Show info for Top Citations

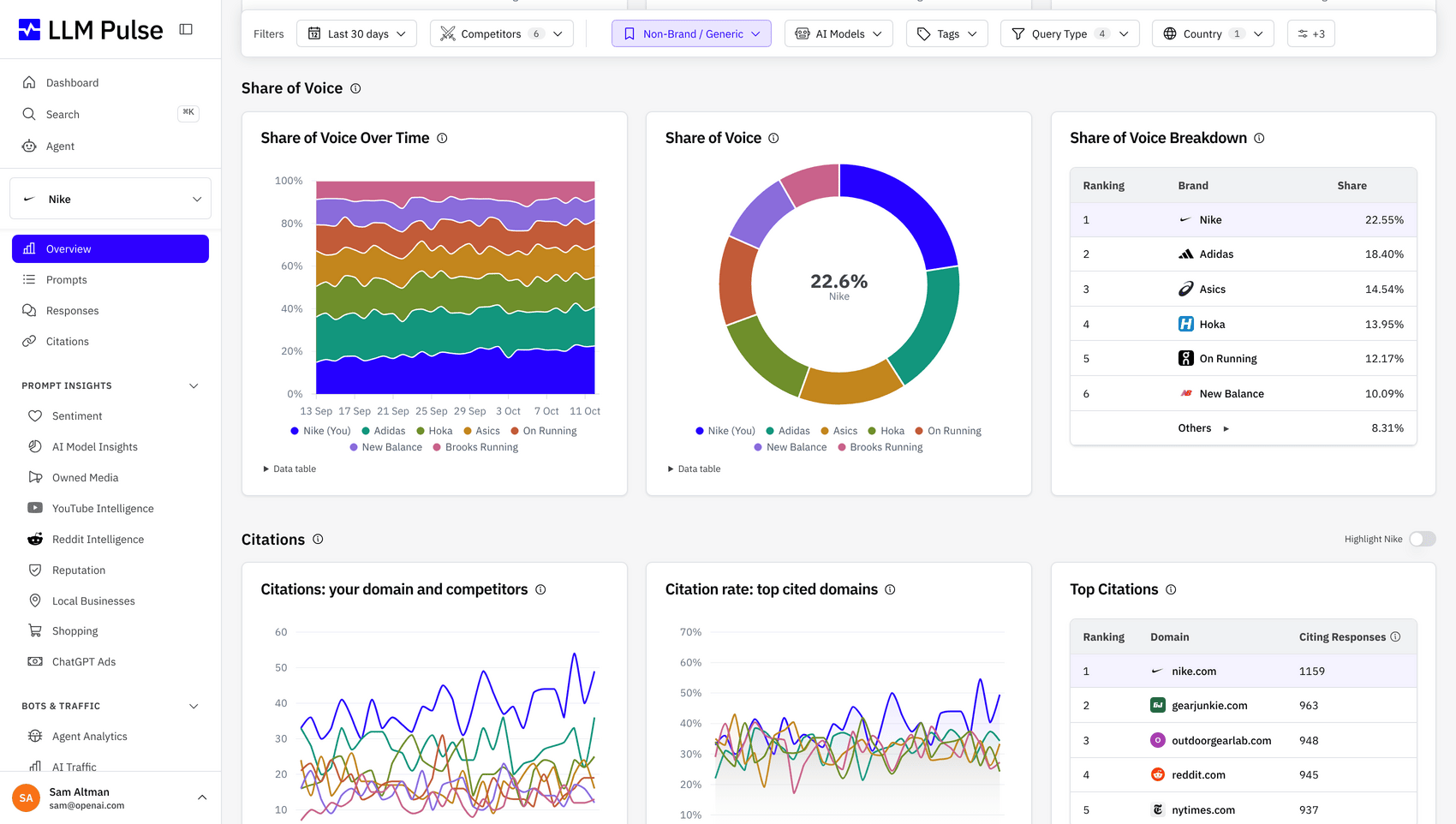click(1171, 589)
